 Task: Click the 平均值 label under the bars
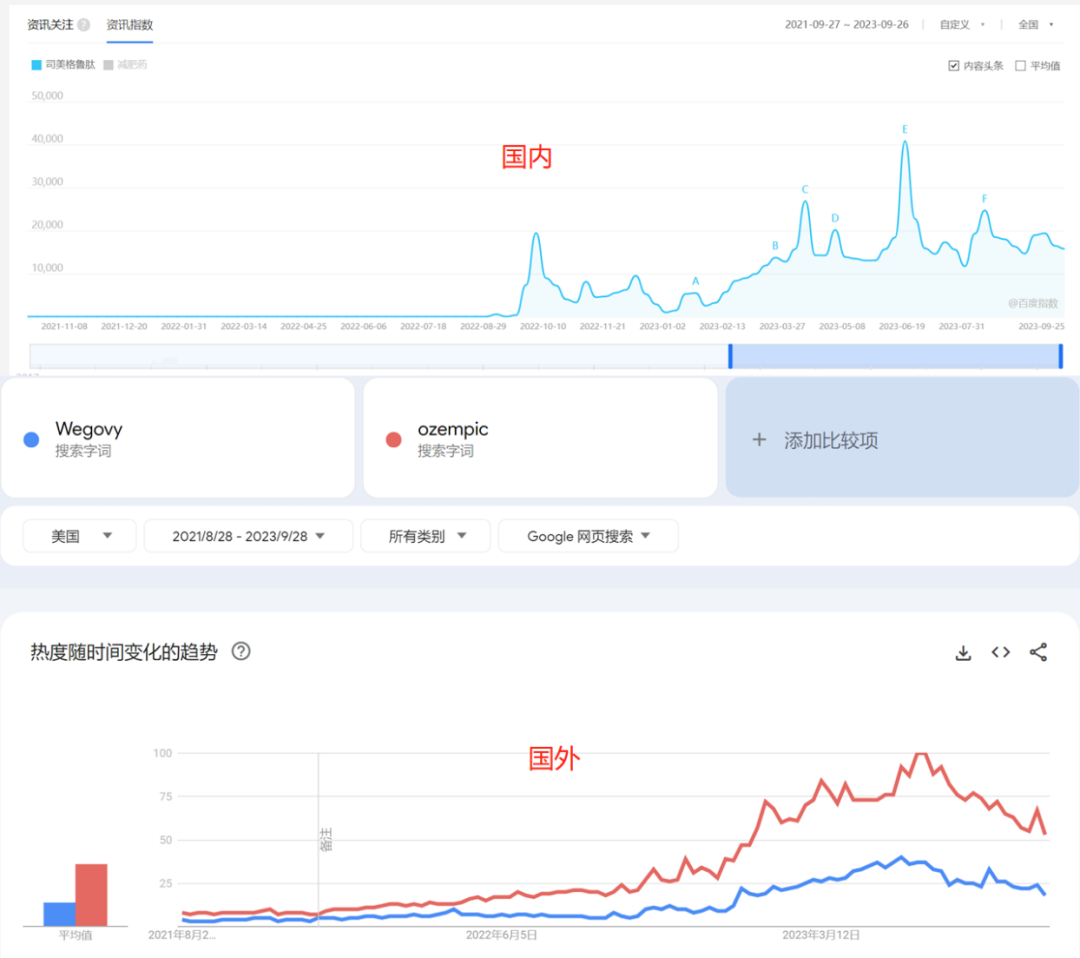pos(75,935)
